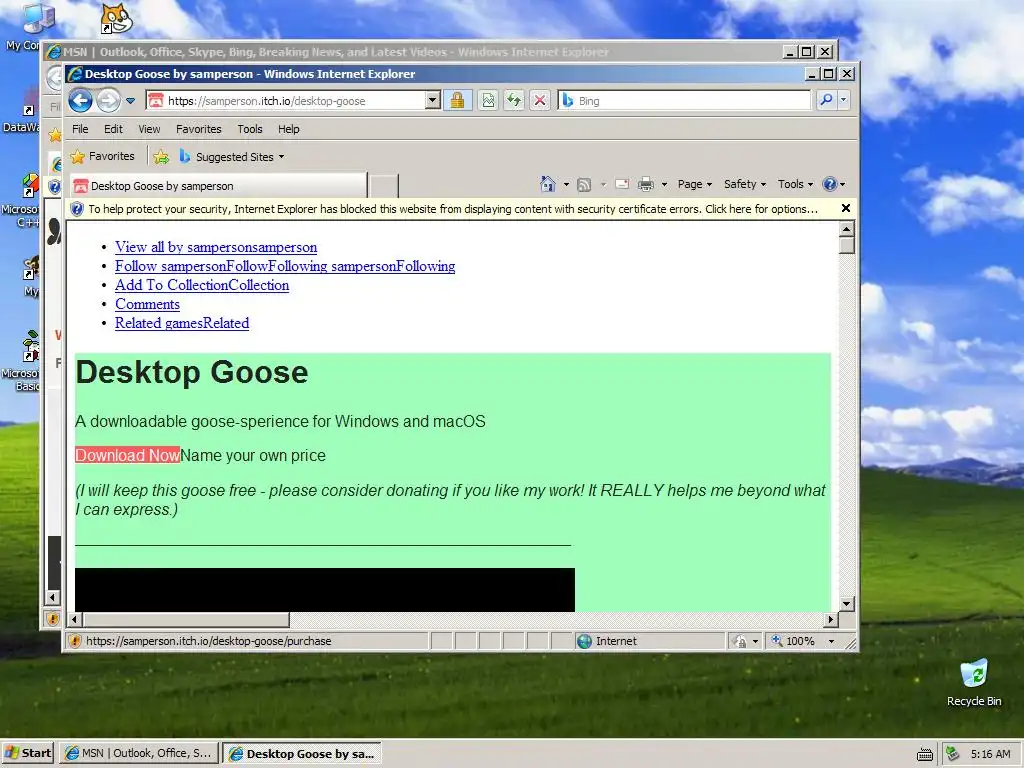The height and width of the screenshot is (768, 1024).
Task: Open a new blank tab
Action: pos(383,186)
